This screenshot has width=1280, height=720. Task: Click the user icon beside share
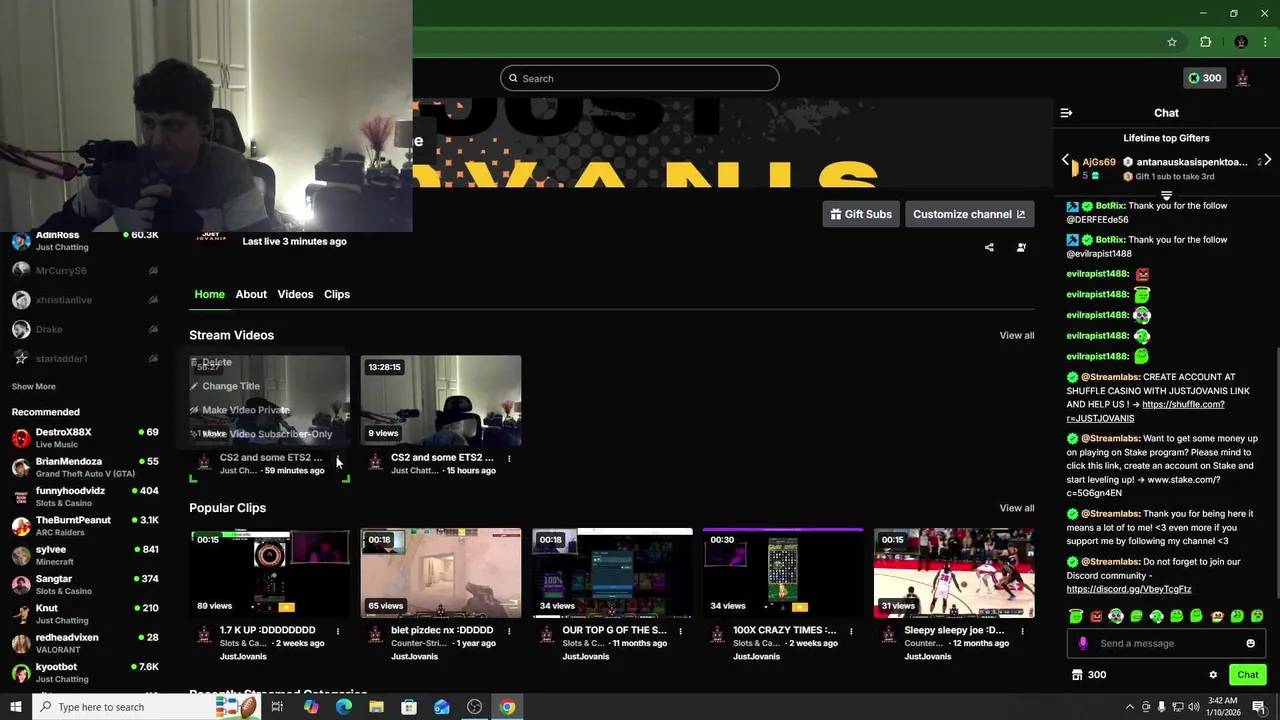click(1021, 247)
